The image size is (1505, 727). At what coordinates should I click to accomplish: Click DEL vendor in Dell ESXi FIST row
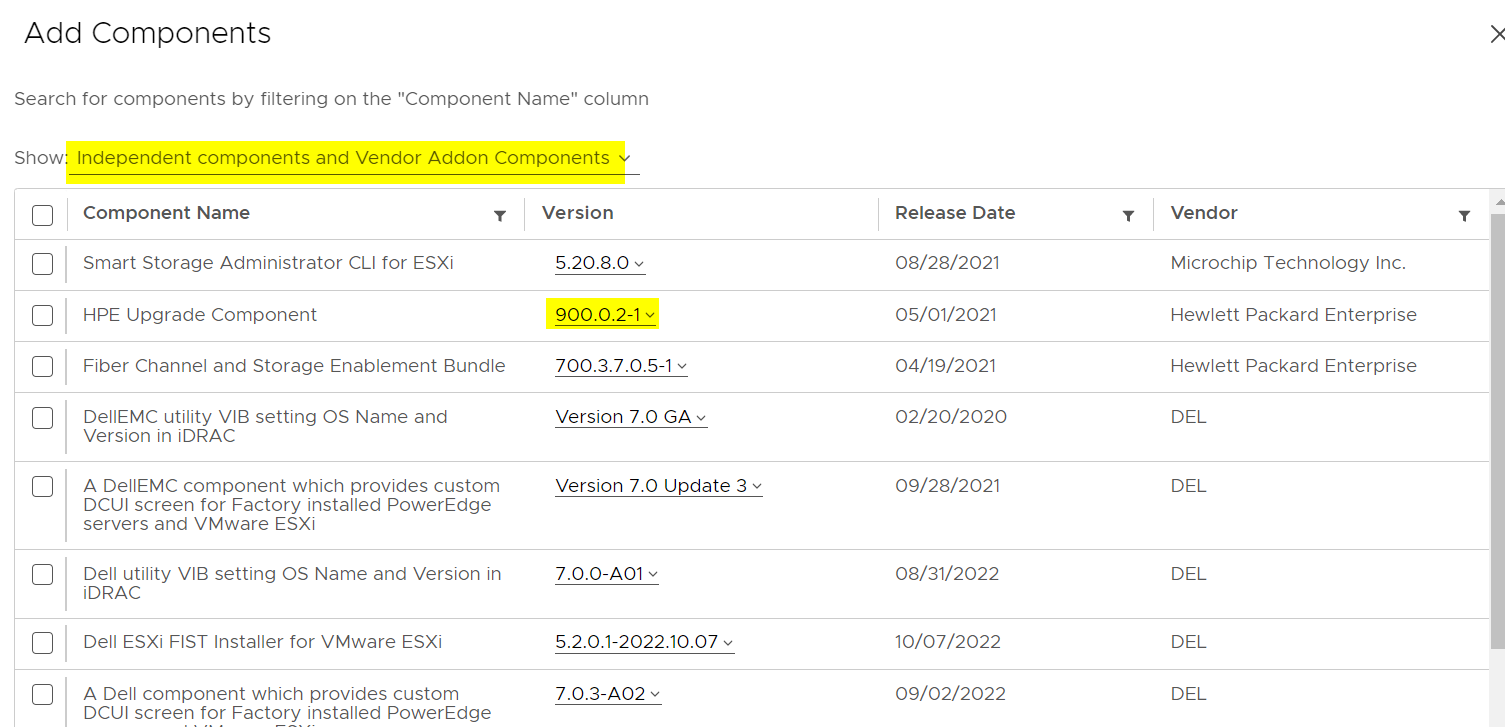tap(1188, 641)
